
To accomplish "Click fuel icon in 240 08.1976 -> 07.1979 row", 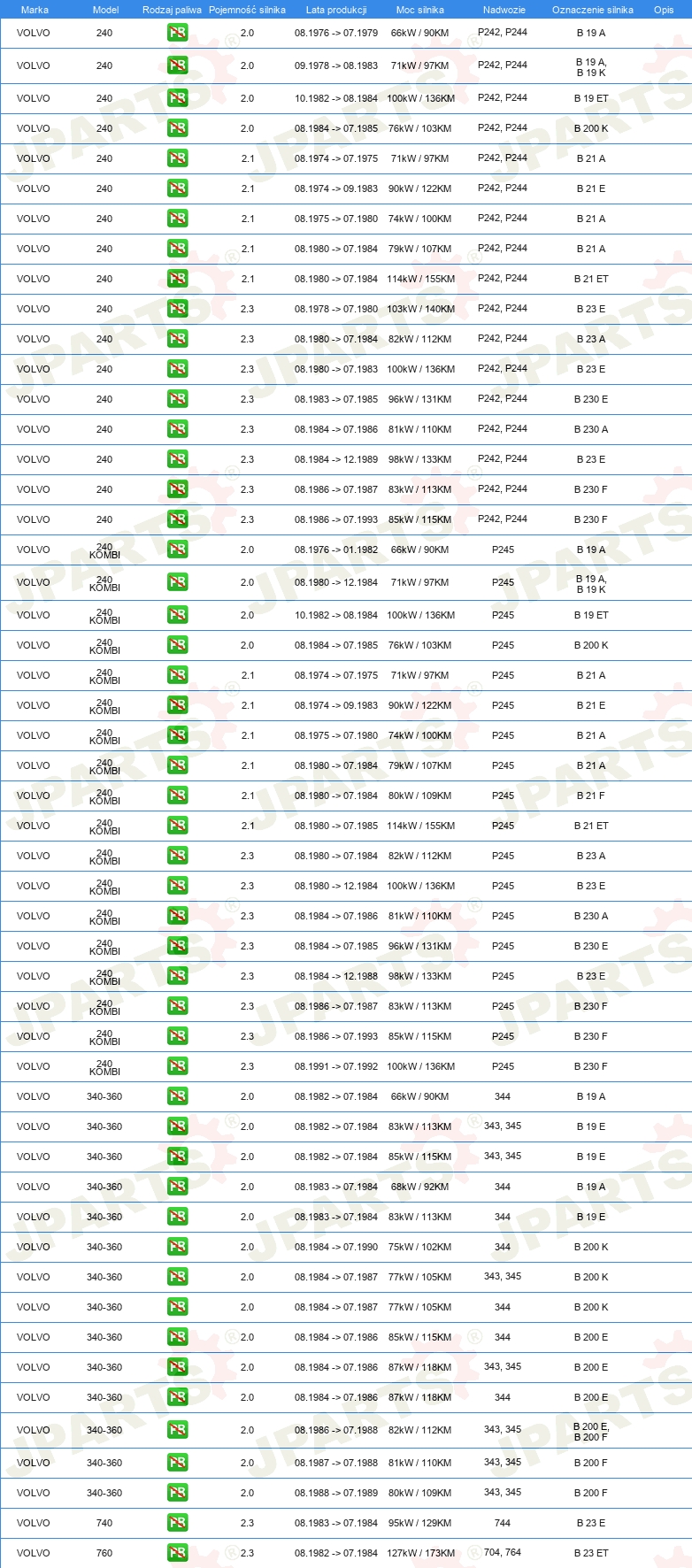I will pos(178,33).
